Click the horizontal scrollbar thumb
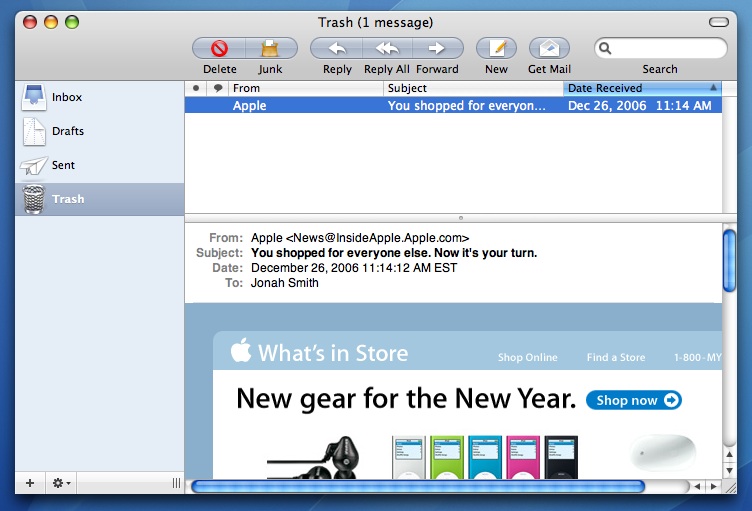 point(418,487)
